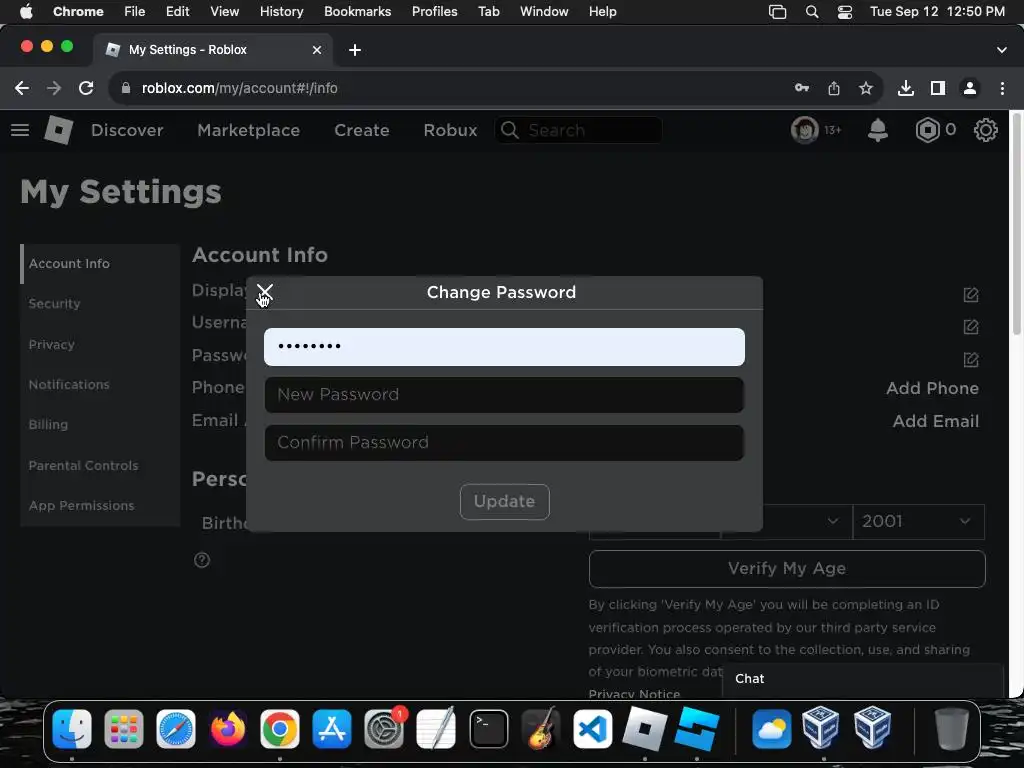
Task: Open Spotlight search
Action: coord(812,12)
